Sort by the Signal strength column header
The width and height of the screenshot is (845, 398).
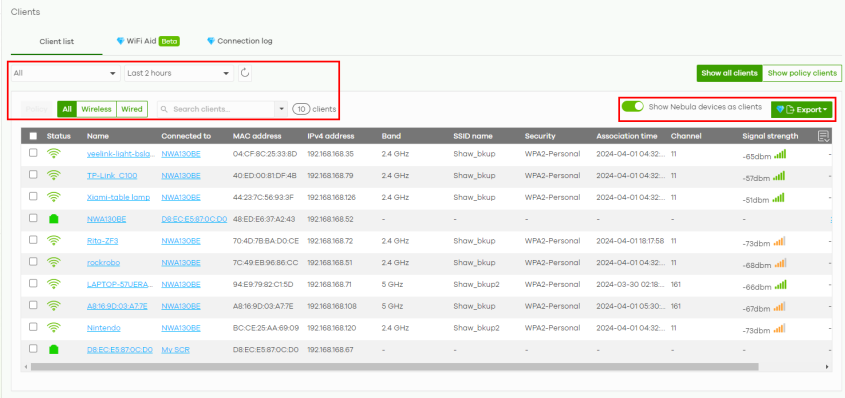[x=770, y=136]
